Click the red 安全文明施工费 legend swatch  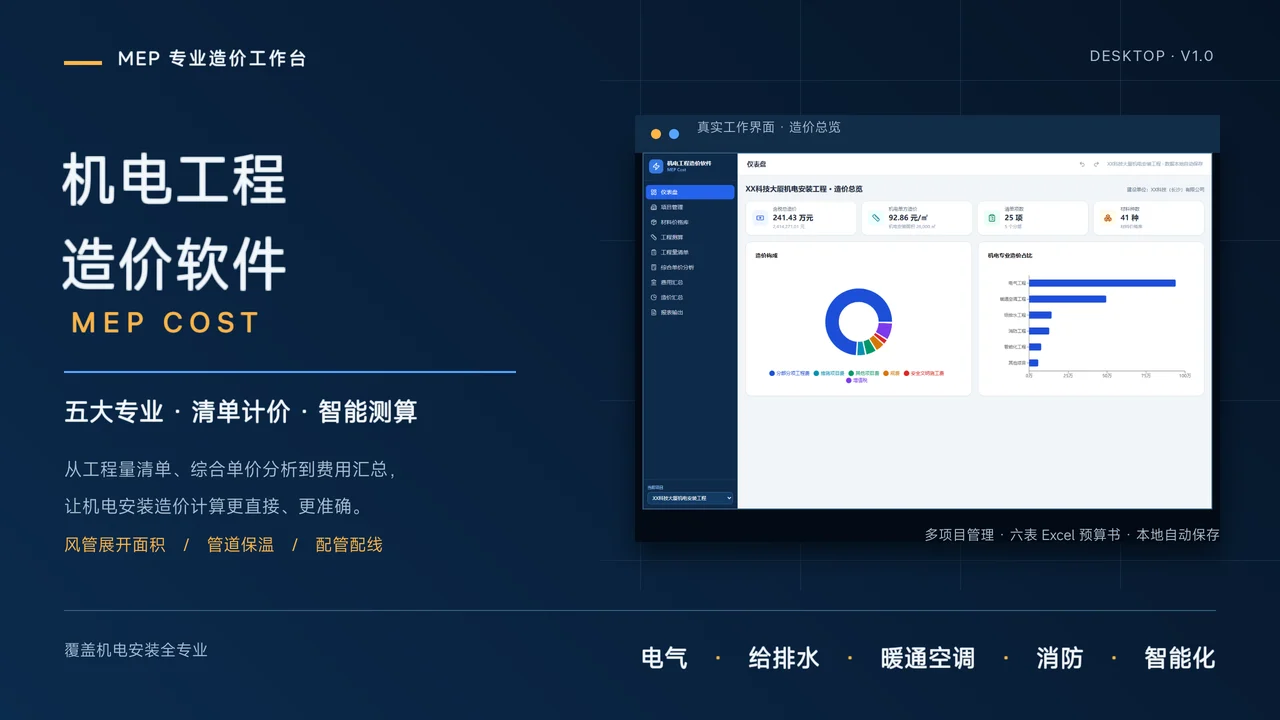click(x=907, y=373)
